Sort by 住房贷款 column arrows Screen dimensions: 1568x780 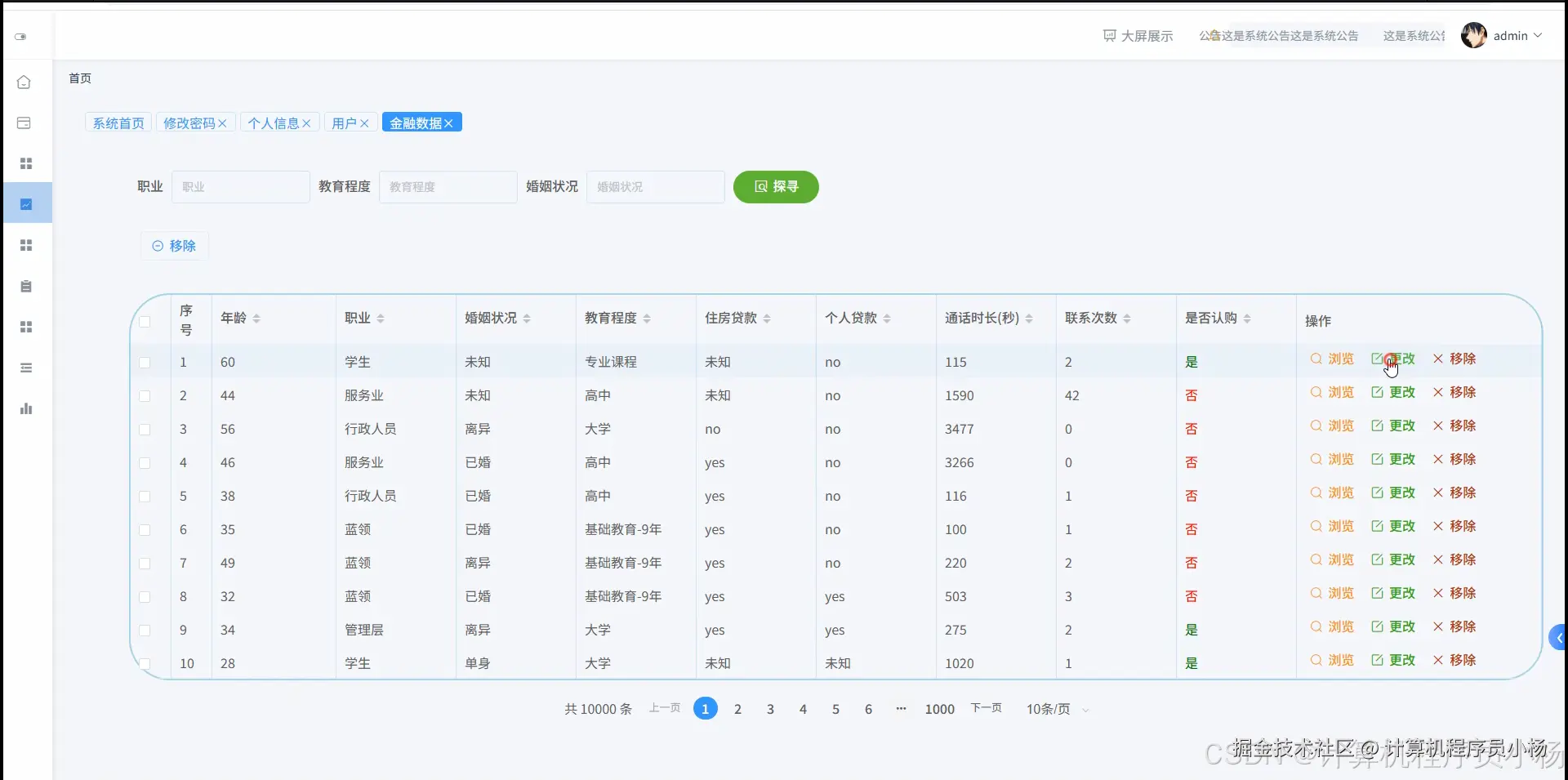767,319
